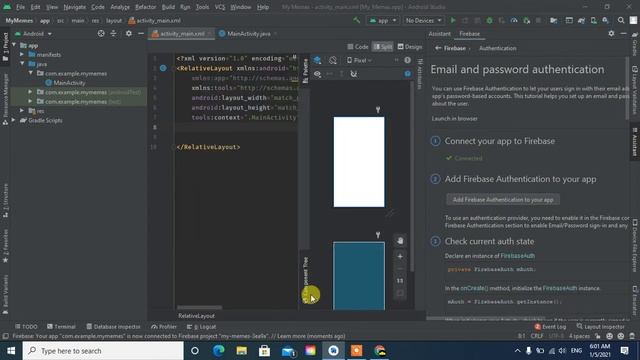Image resolution: width=640 pixels, height=360 pixels.
Task: Open File Explorer from the taskbar
Action: click(242, 351)
